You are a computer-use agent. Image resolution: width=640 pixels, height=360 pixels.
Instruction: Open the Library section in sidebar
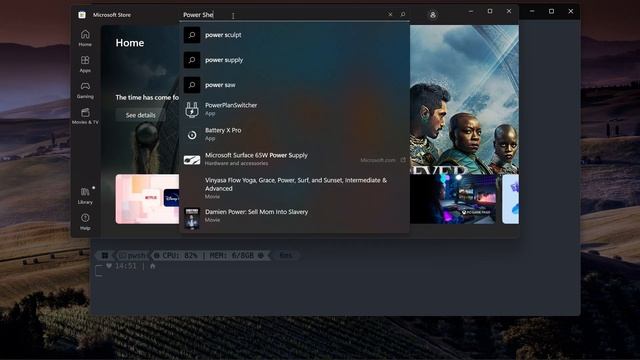point(85,196)
